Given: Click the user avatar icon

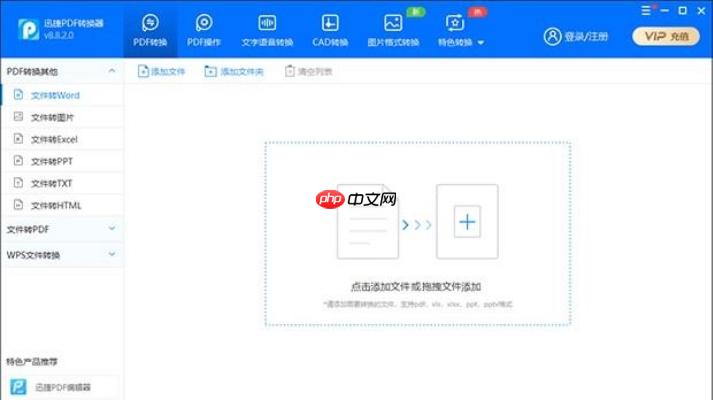Looking at the screenshot, I should [x=552, y=36].
